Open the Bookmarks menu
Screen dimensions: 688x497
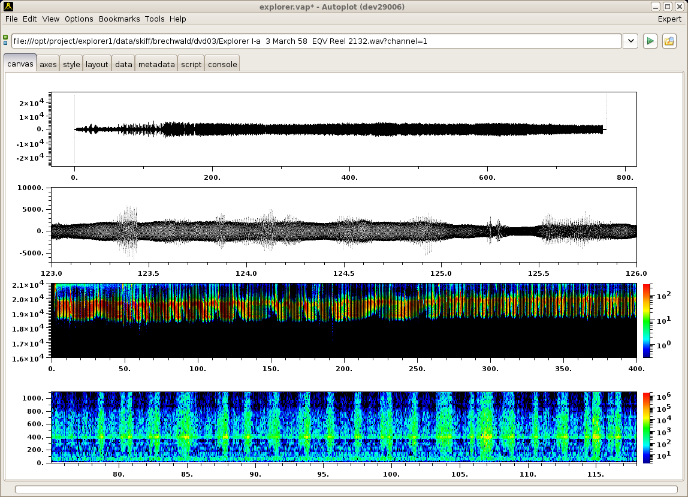click(119, 19)
